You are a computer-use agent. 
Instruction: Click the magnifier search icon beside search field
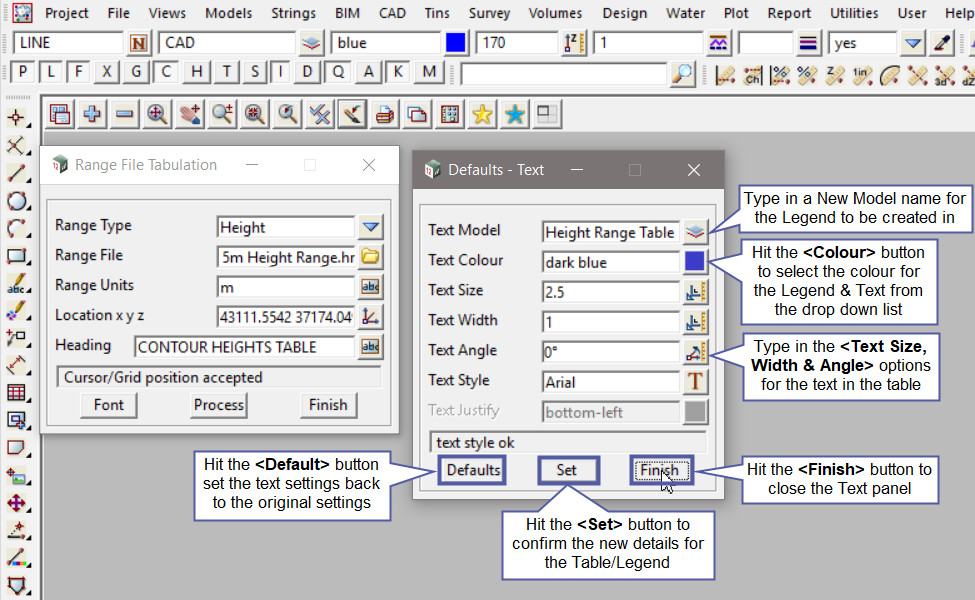[x=682, y=74]
